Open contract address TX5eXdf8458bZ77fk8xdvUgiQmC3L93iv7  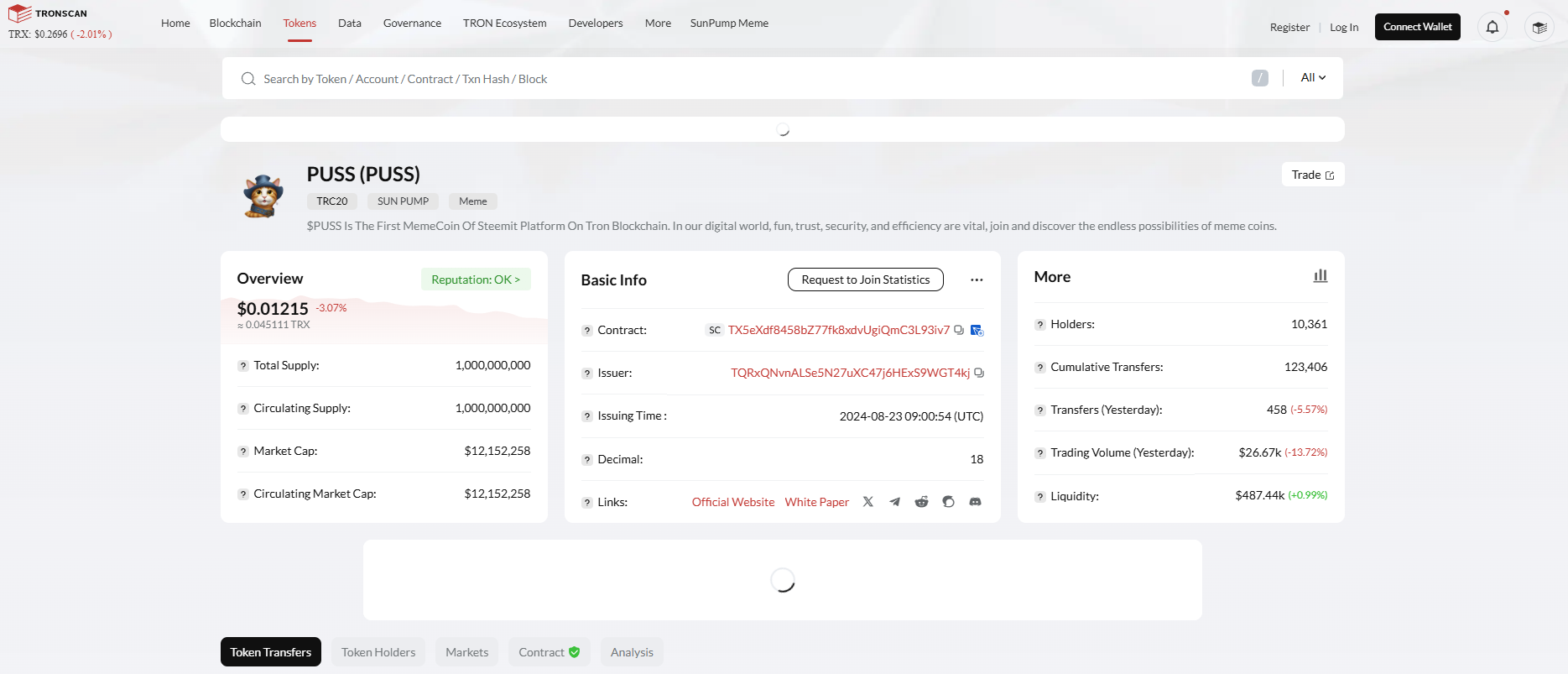[x=839, y=330]
